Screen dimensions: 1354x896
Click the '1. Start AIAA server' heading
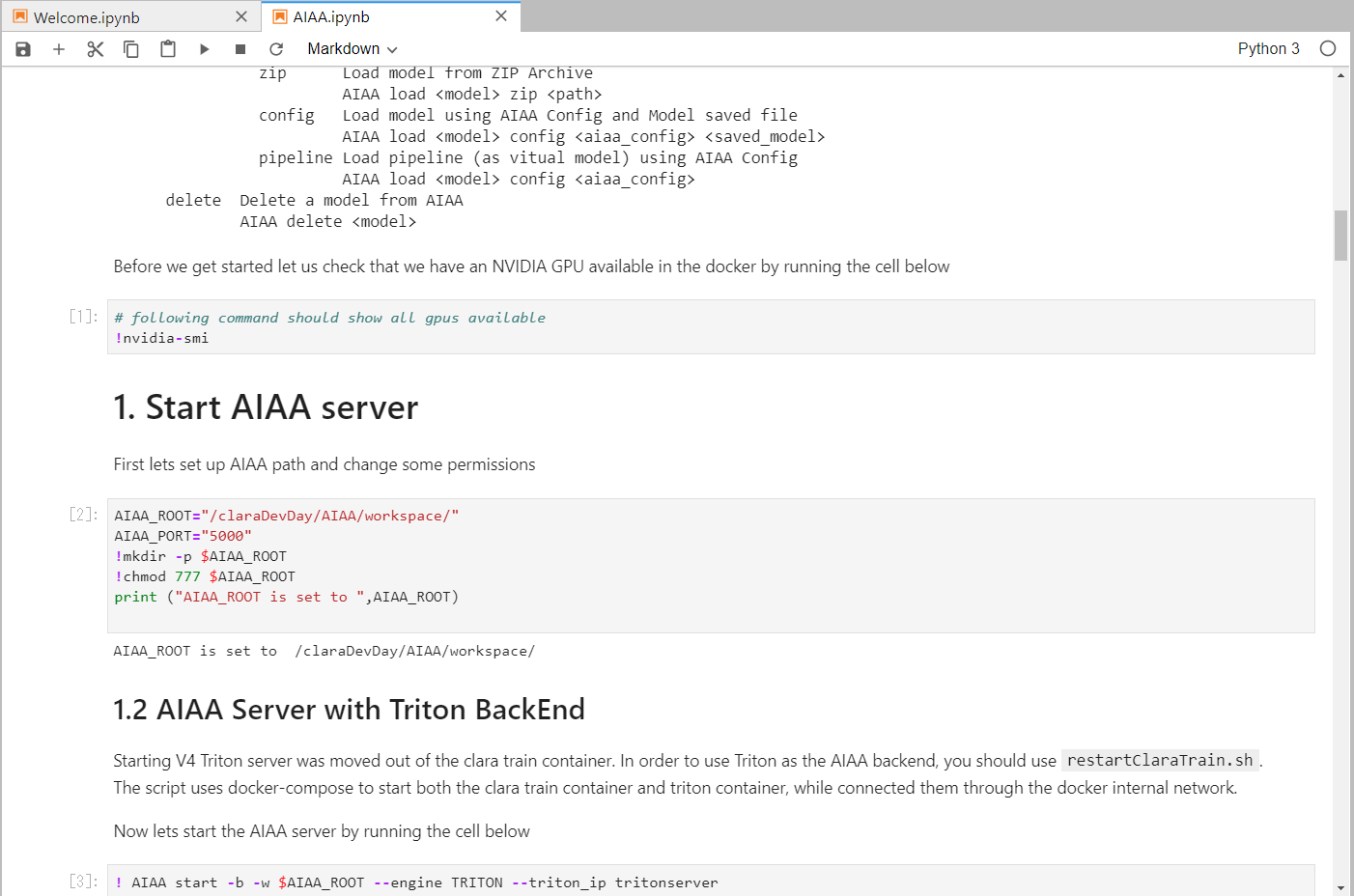(266, 407)
